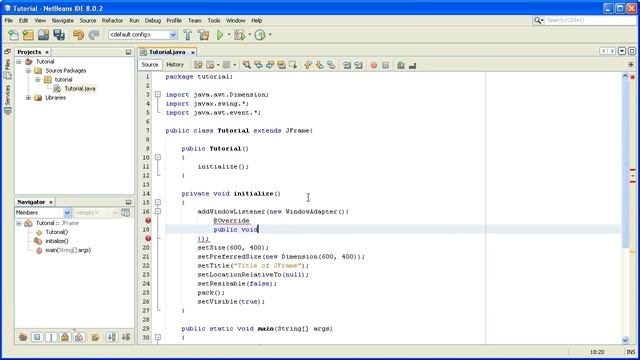Switch to the Source view button
Image resolution: width=640 pixels, height=360 pixels.
coord(150,65)
